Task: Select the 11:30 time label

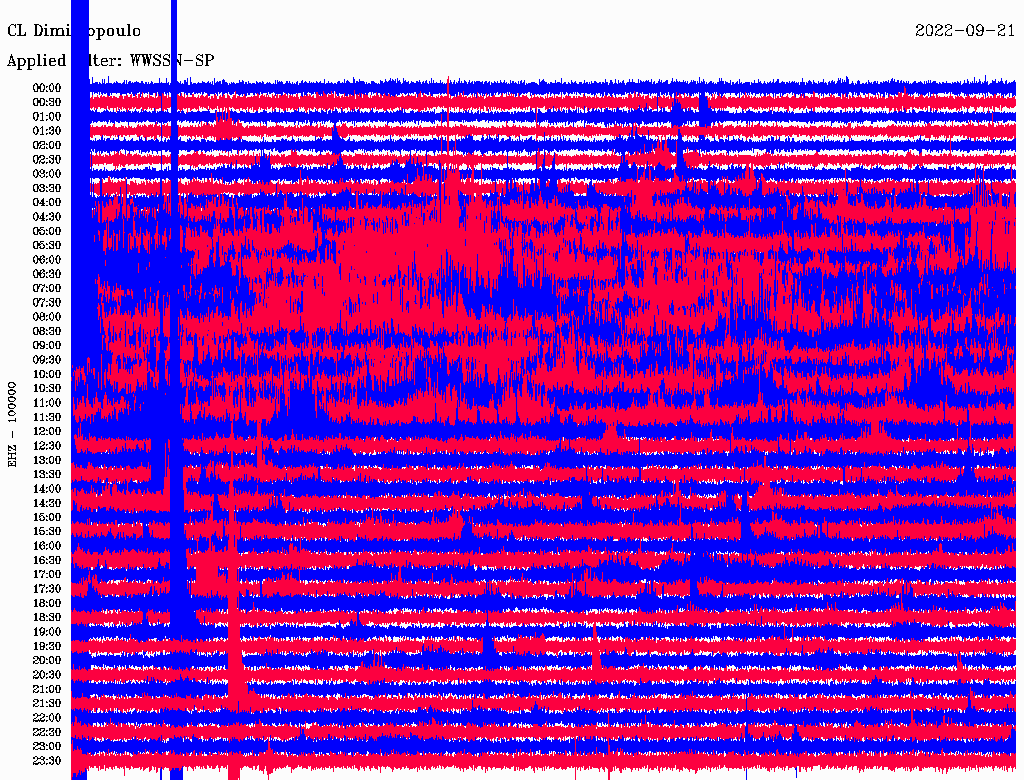Action: coord(47,417)
